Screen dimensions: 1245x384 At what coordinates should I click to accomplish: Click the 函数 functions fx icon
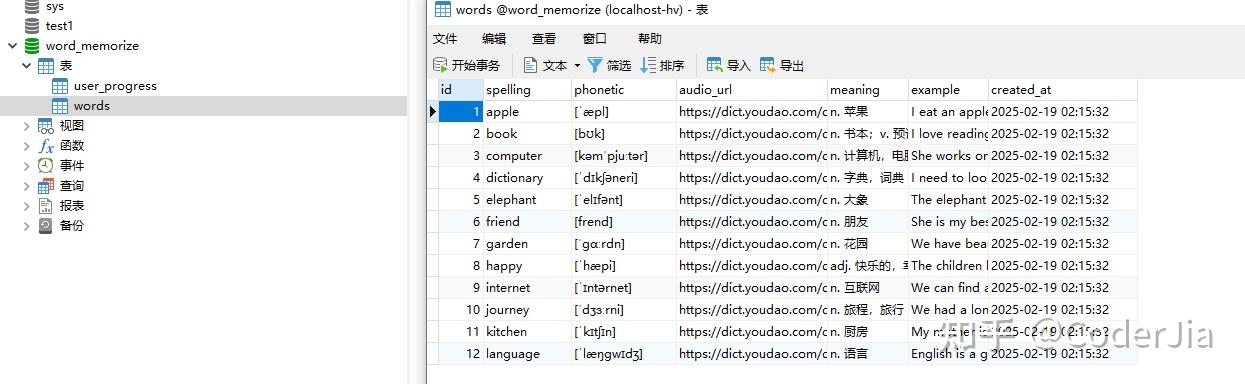point(46,146)
